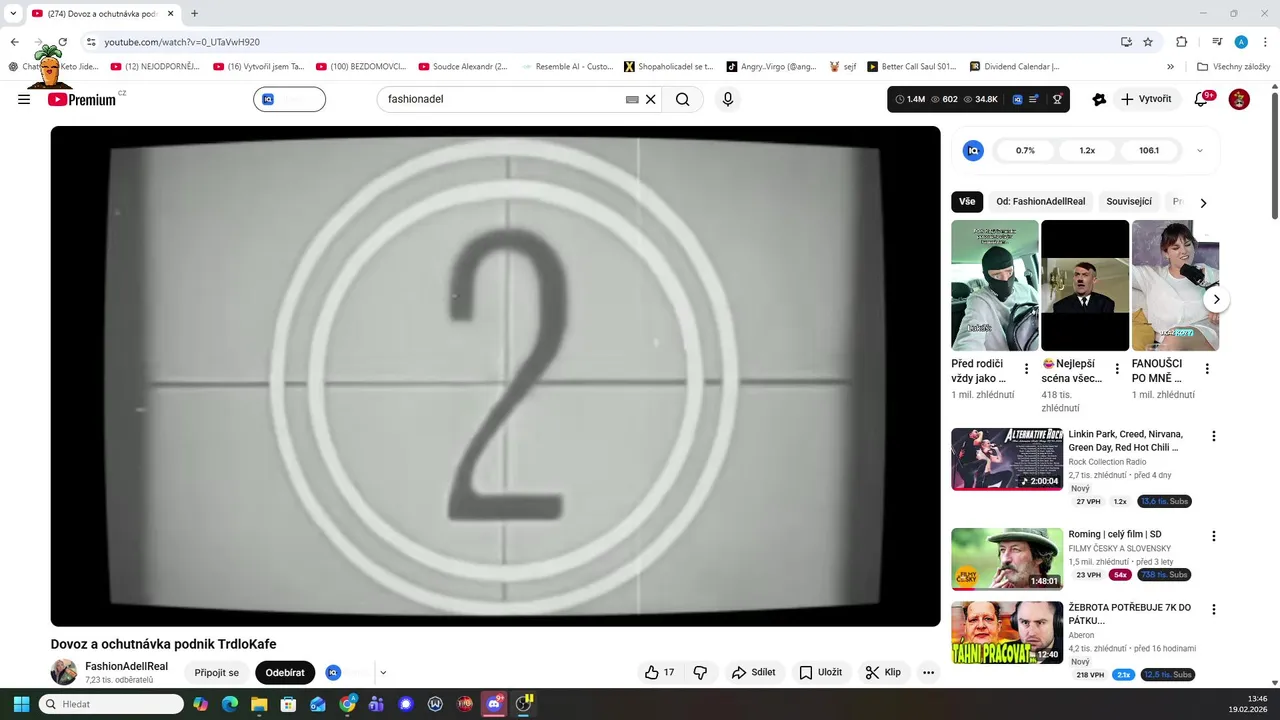1280x720 pixels.
Task: Open the balaclava Shorts thumbnail
Action: click(994, 285)
